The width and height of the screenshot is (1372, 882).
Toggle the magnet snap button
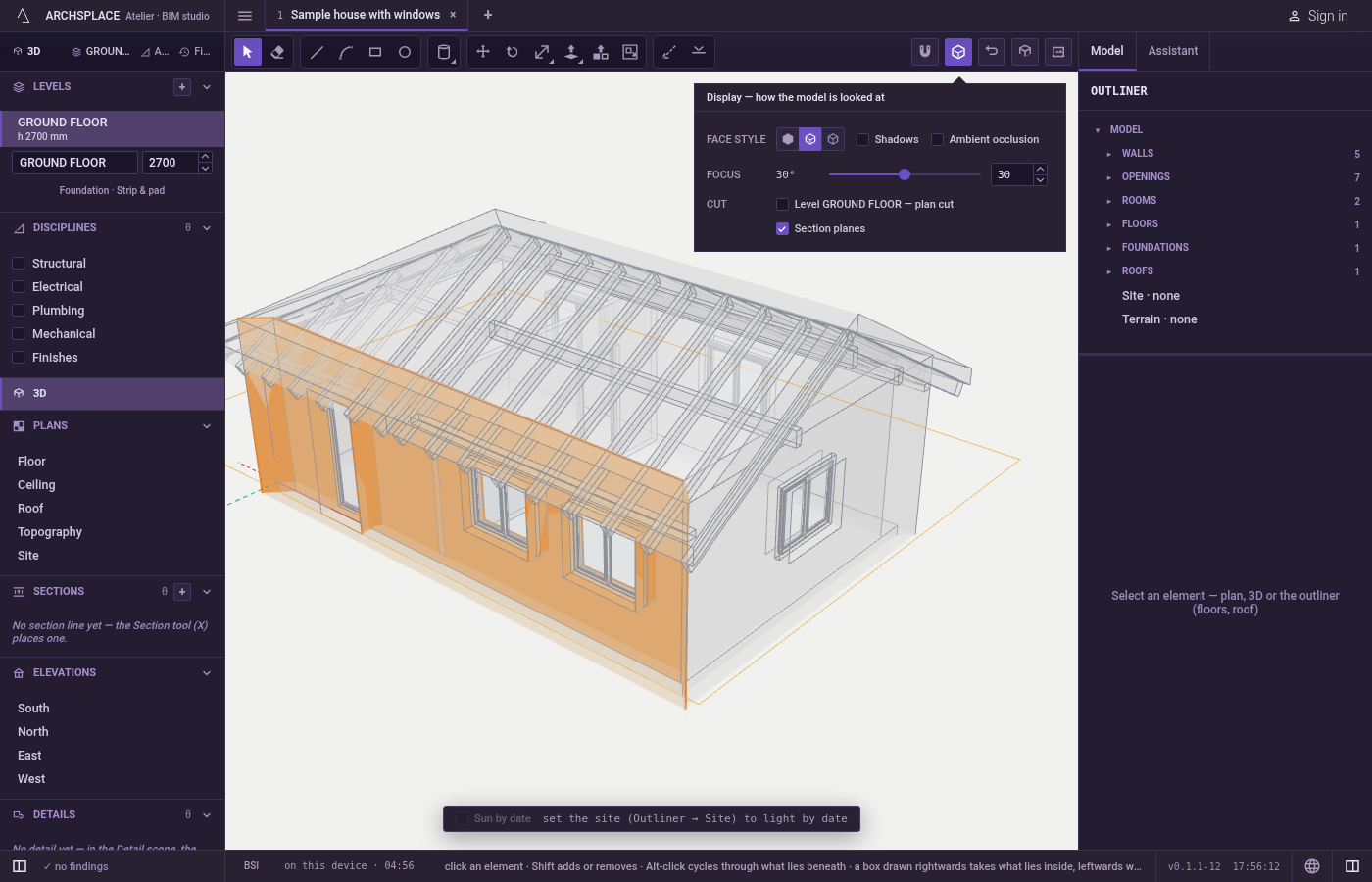pyautogui.click(x=925, y=52)
